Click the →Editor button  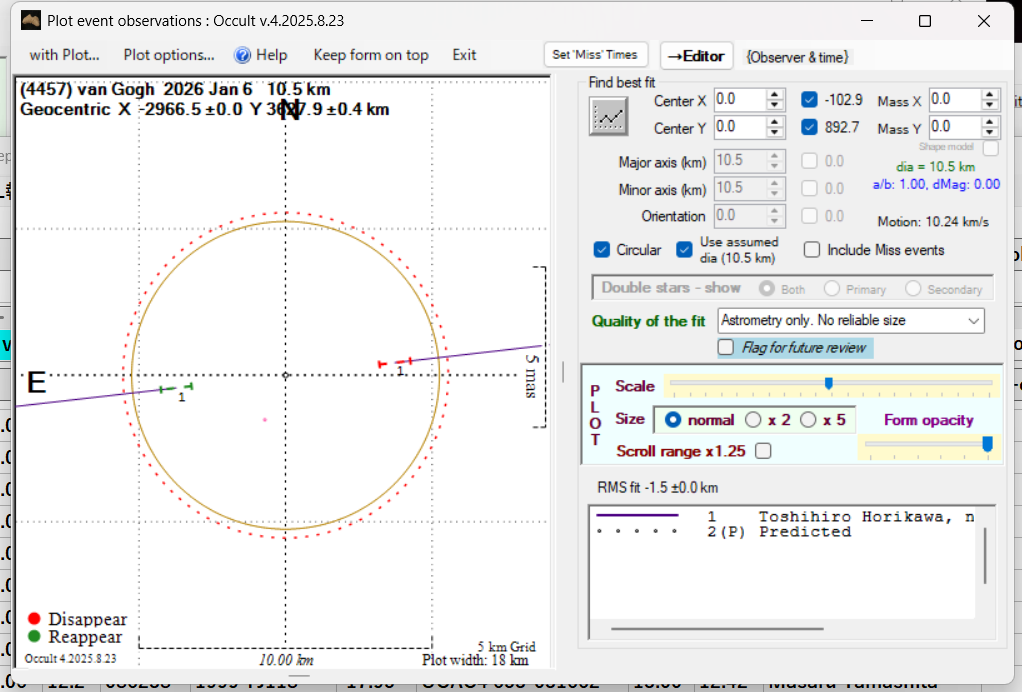[697, 56]
